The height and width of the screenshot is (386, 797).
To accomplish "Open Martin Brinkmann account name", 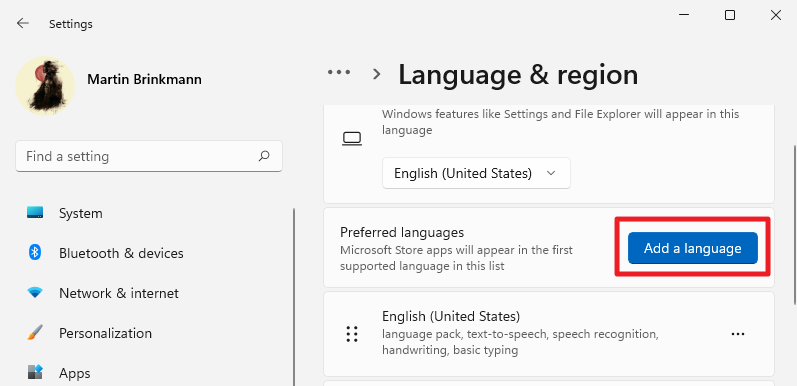I will click(x=144, y=79).
